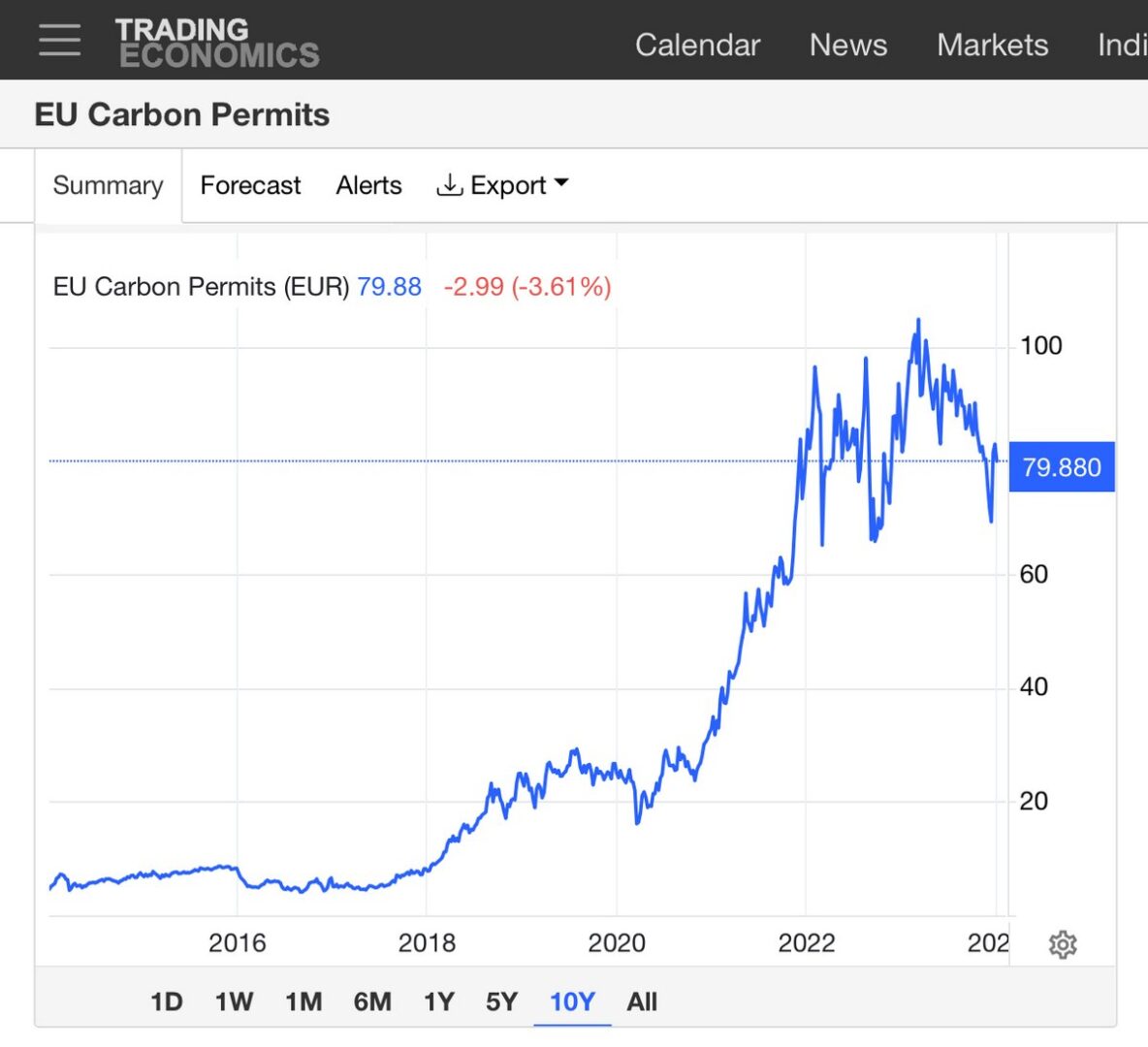The width and height of the screenshot is (1148, 1047).
Task: Select the 5Y time range
Action: coord(502,1001)
